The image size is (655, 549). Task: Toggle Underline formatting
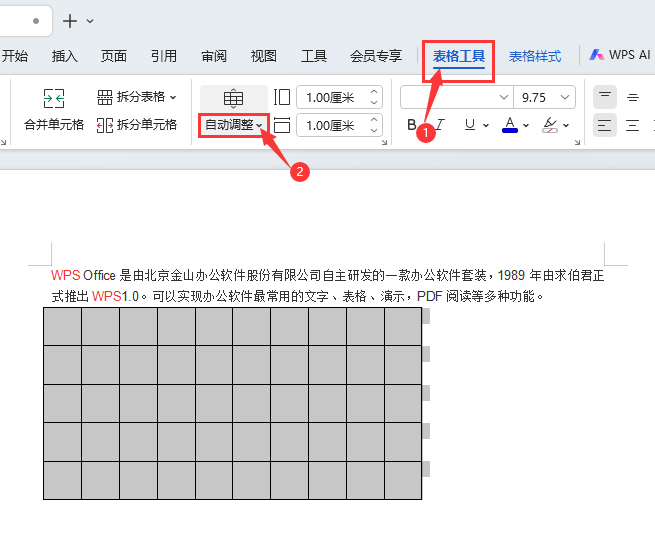tap(470, 125)
